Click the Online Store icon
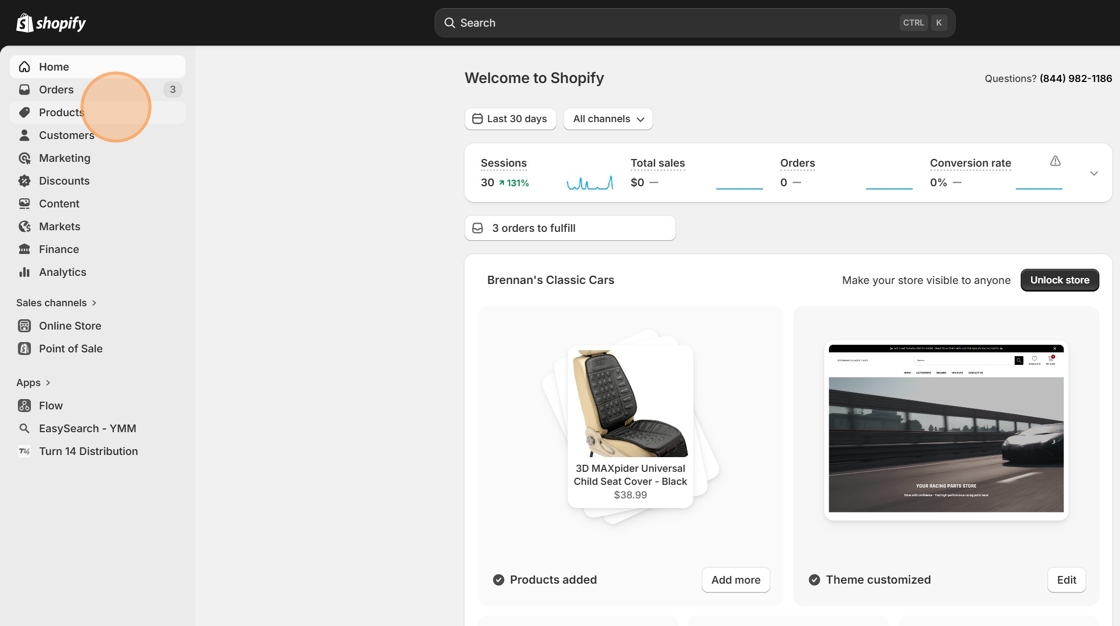This screenshot has width=1120, height=626. click(24, 326)
